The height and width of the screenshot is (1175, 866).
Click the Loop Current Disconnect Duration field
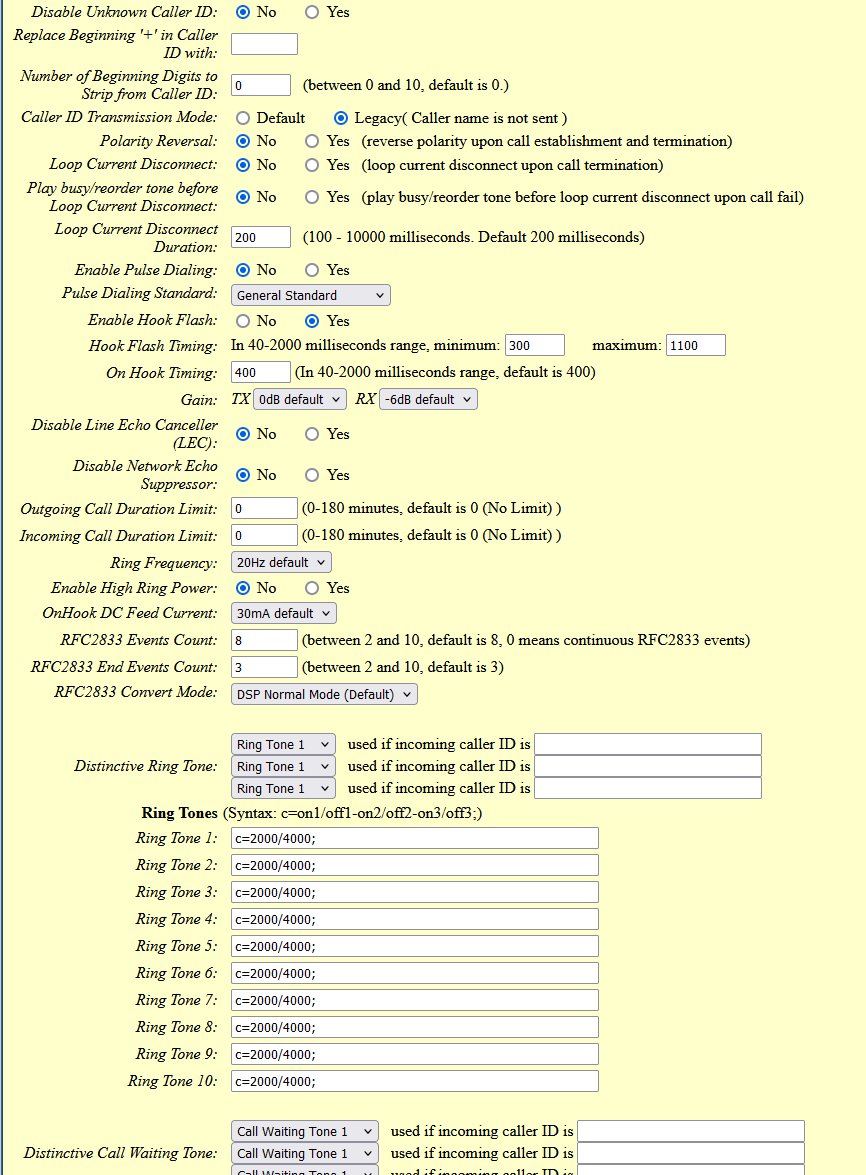(261, 238)
